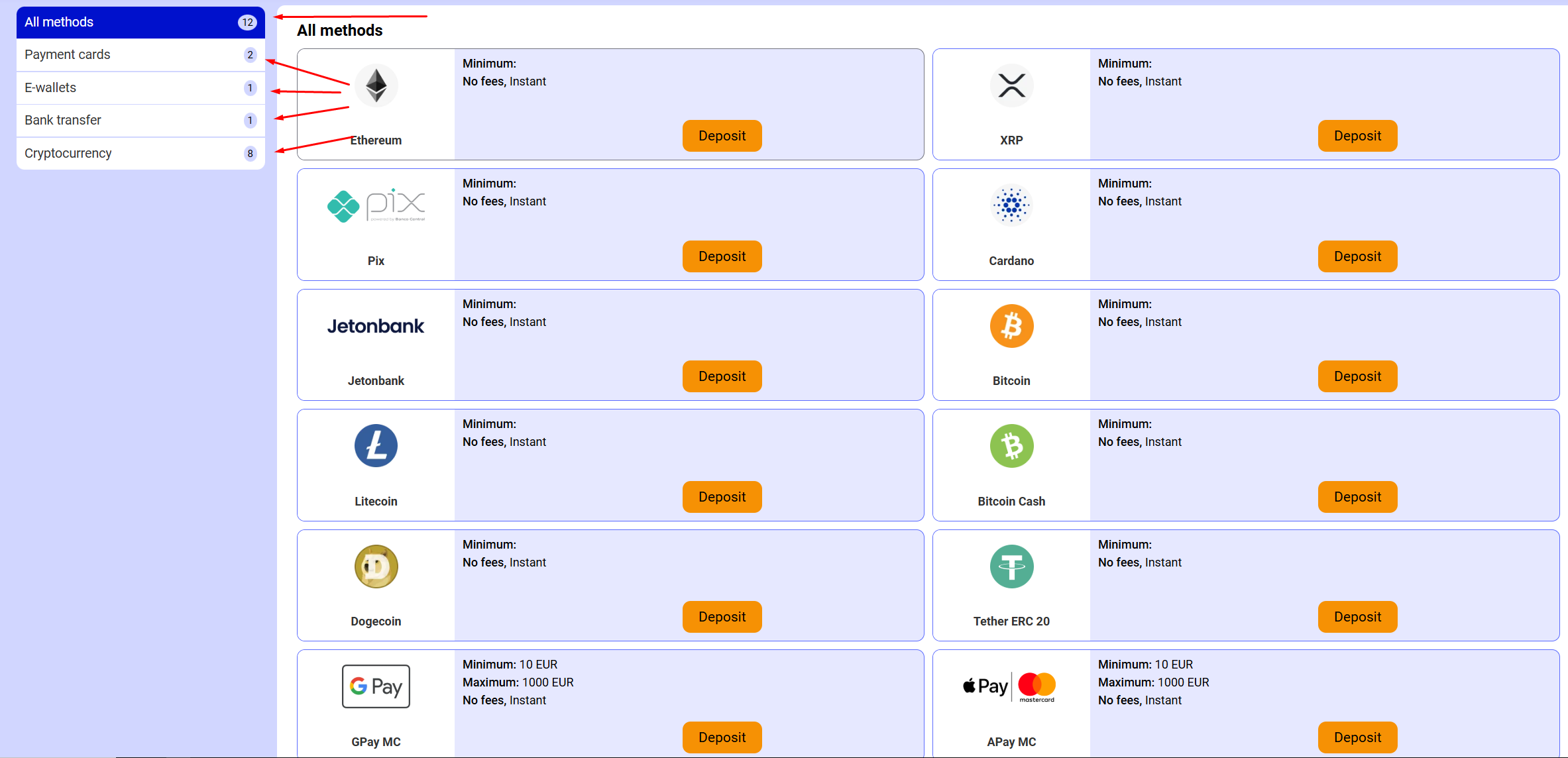Click the Tether ERC 20 logo
1568x758 pixels.
[x=1011, y=567]
